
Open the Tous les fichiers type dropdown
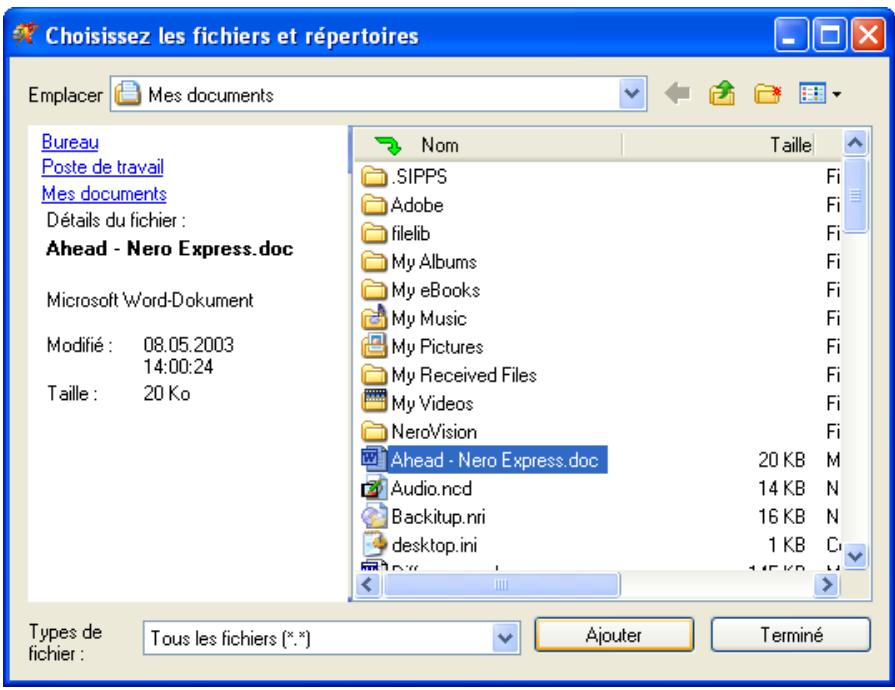[x=505, y=637]
